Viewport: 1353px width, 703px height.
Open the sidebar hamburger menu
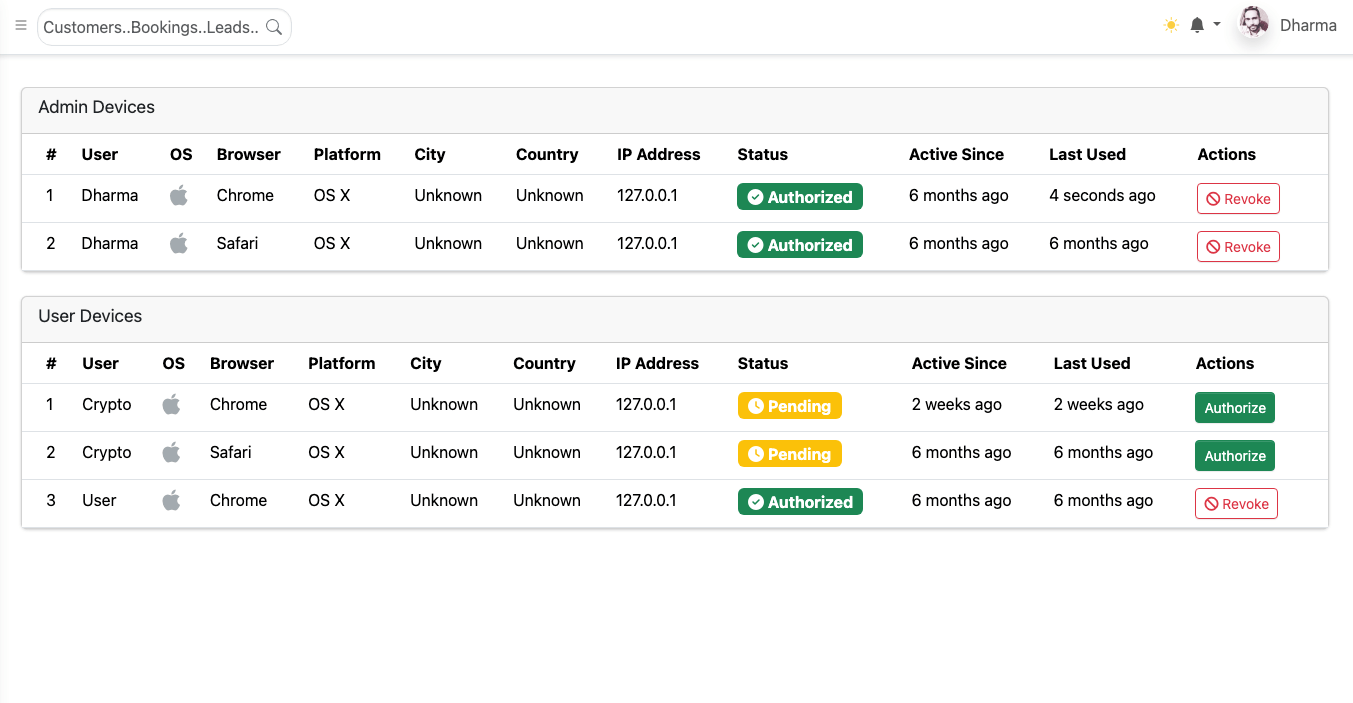[x=21, y=26]
